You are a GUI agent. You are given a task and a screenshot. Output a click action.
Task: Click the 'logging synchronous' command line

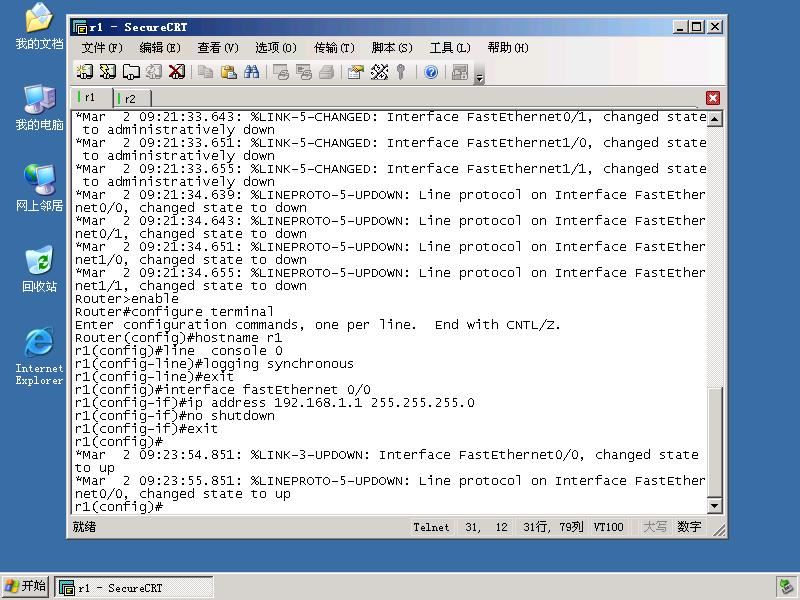pyautogui.click(x=214, y=363)
